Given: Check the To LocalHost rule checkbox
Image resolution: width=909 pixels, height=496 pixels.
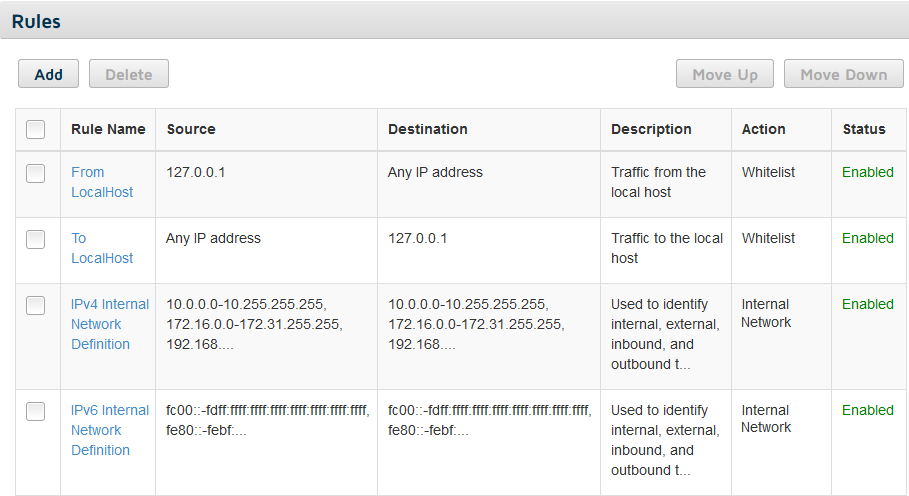Looking at the screenshot, I should pos(35,239).
